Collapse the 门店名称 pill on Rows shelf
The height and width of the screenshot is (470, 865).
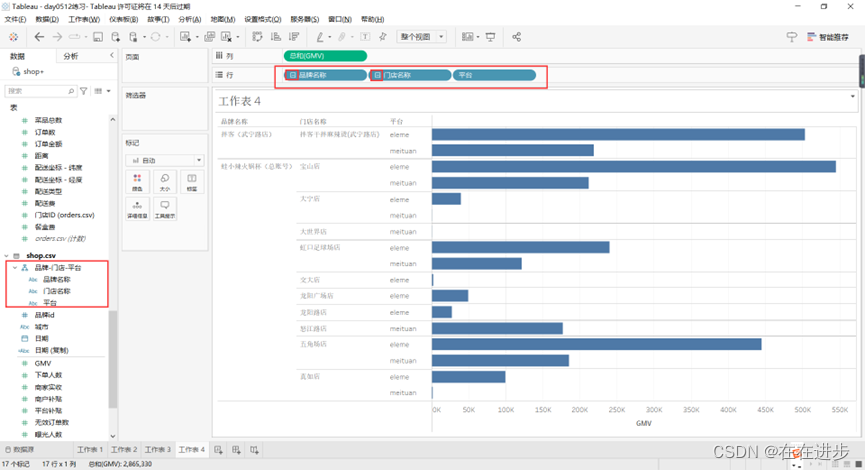point(377,75)
